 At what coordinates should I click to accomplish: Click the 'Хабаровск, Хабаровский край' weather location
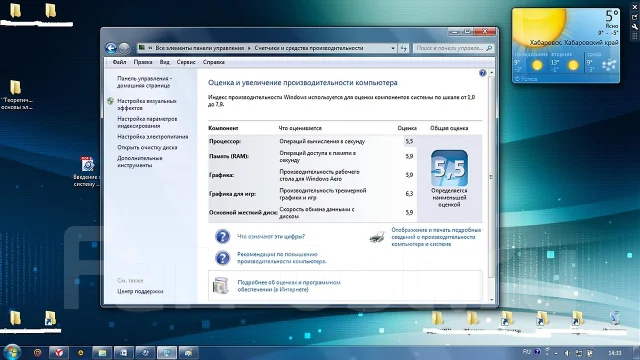(574, 42)
